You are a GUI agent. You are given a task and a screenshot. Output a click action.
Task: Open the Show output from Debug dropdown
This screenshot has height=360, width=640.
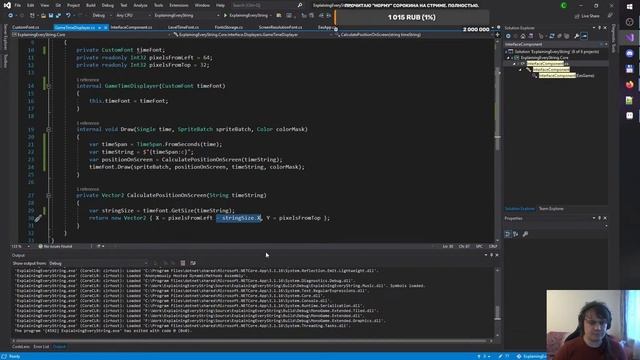pyautogui.click(x=98, y=263)
